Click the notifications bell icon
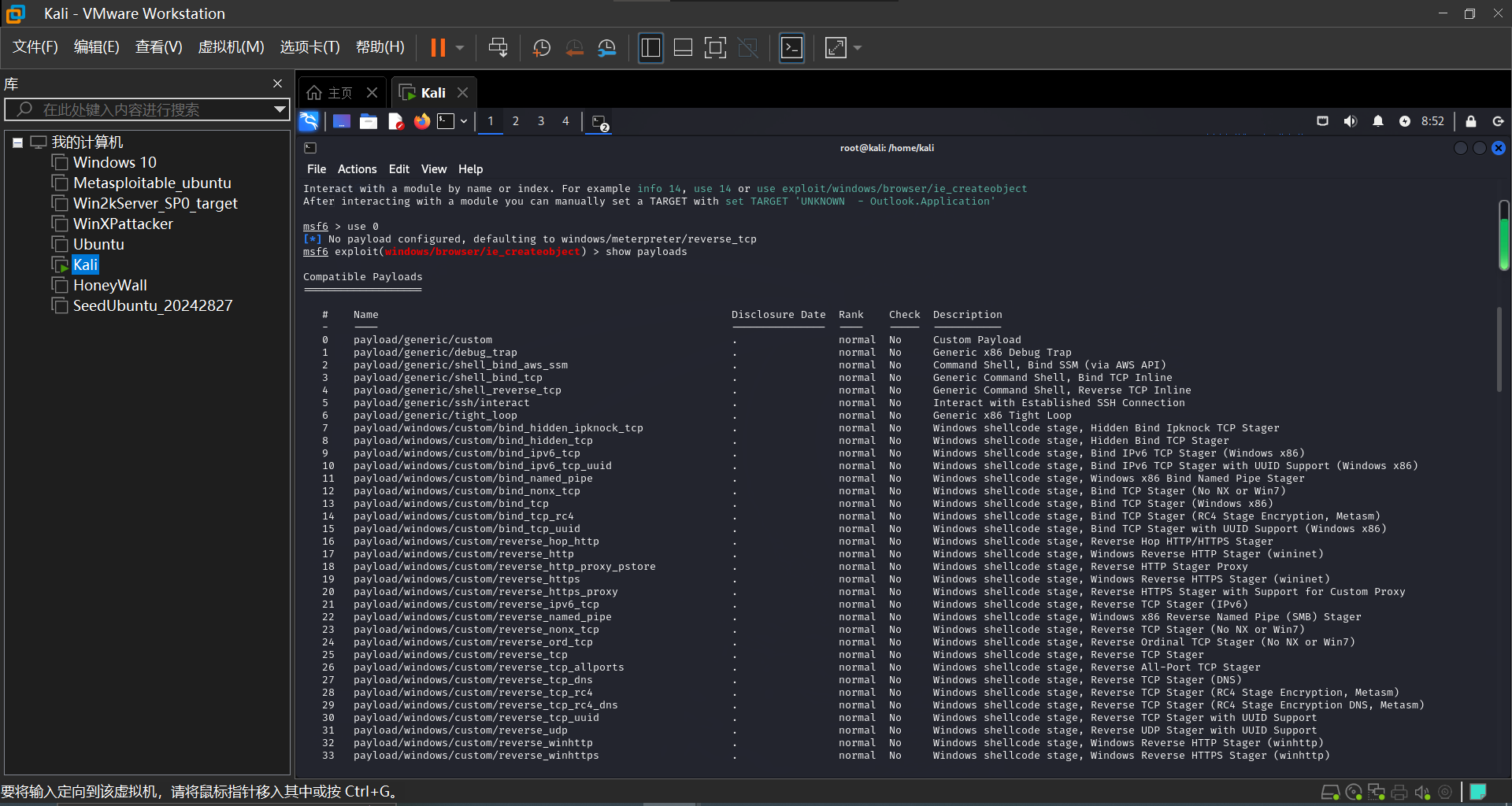Screen dimensions: 1512x806 point(1377,121)
